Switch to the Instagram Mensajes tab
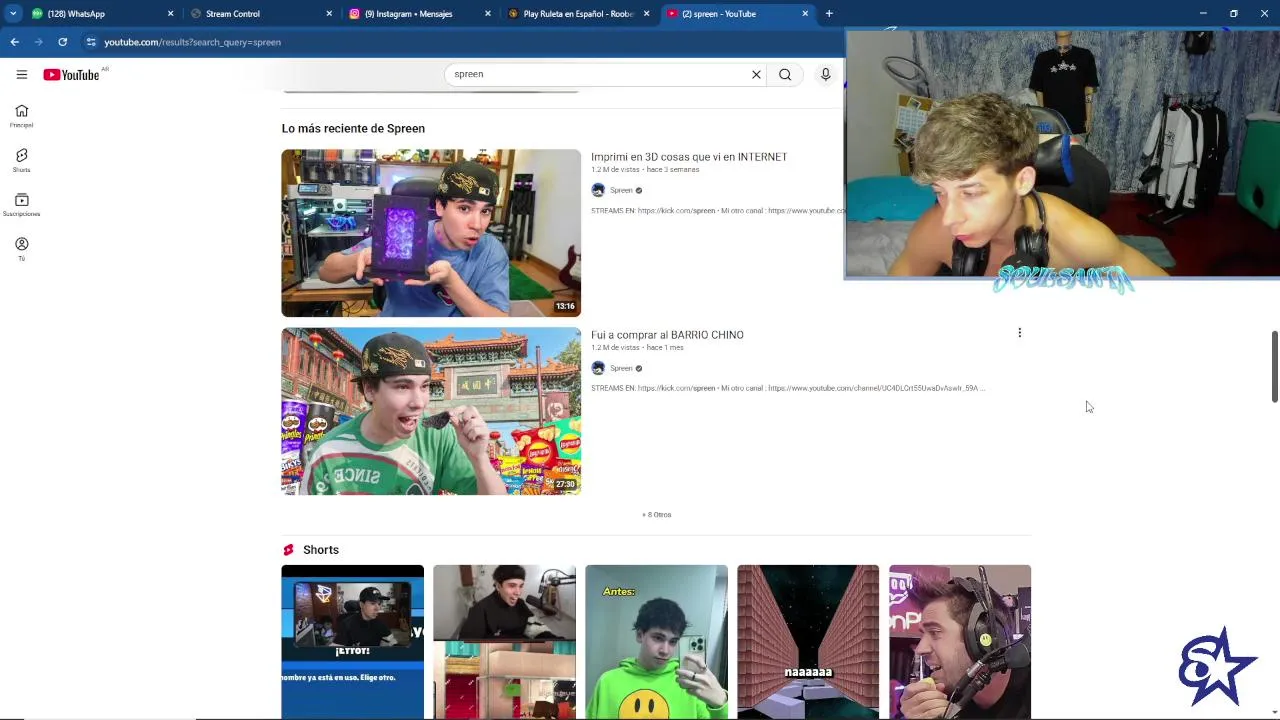1280x720 pixels. point(419,14)
